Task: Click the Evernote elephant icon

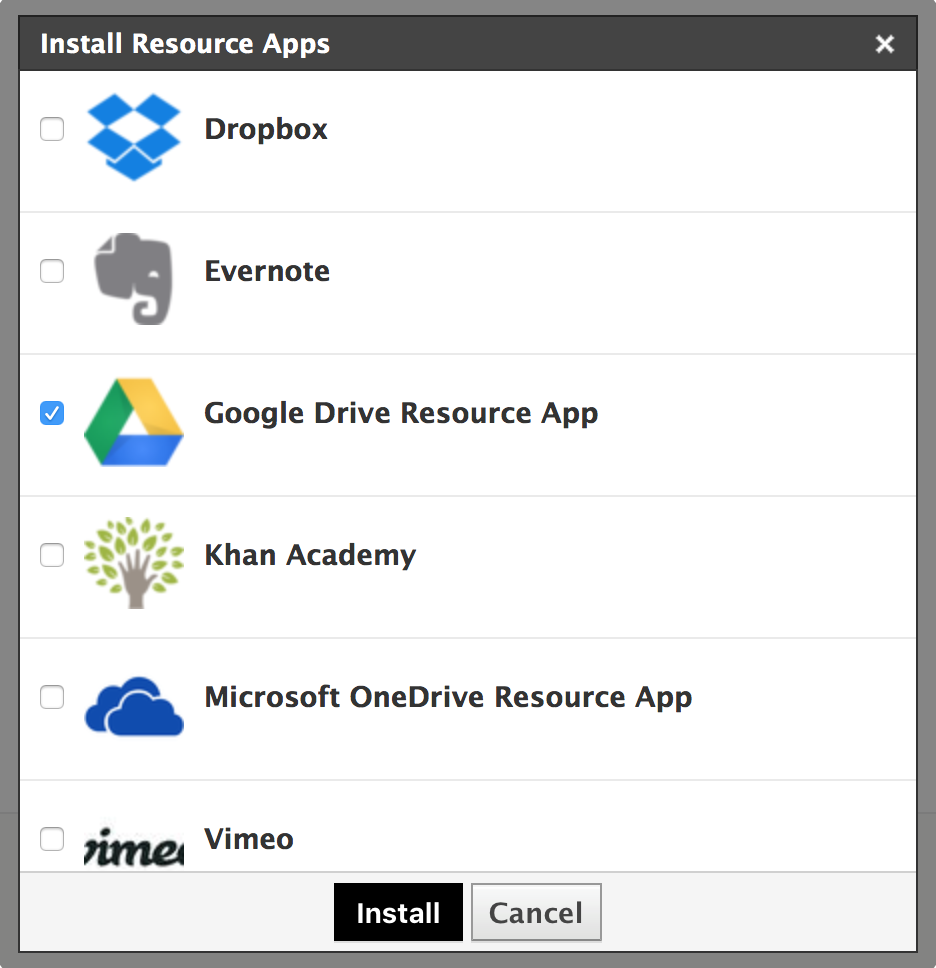Action: click(134, 279)
